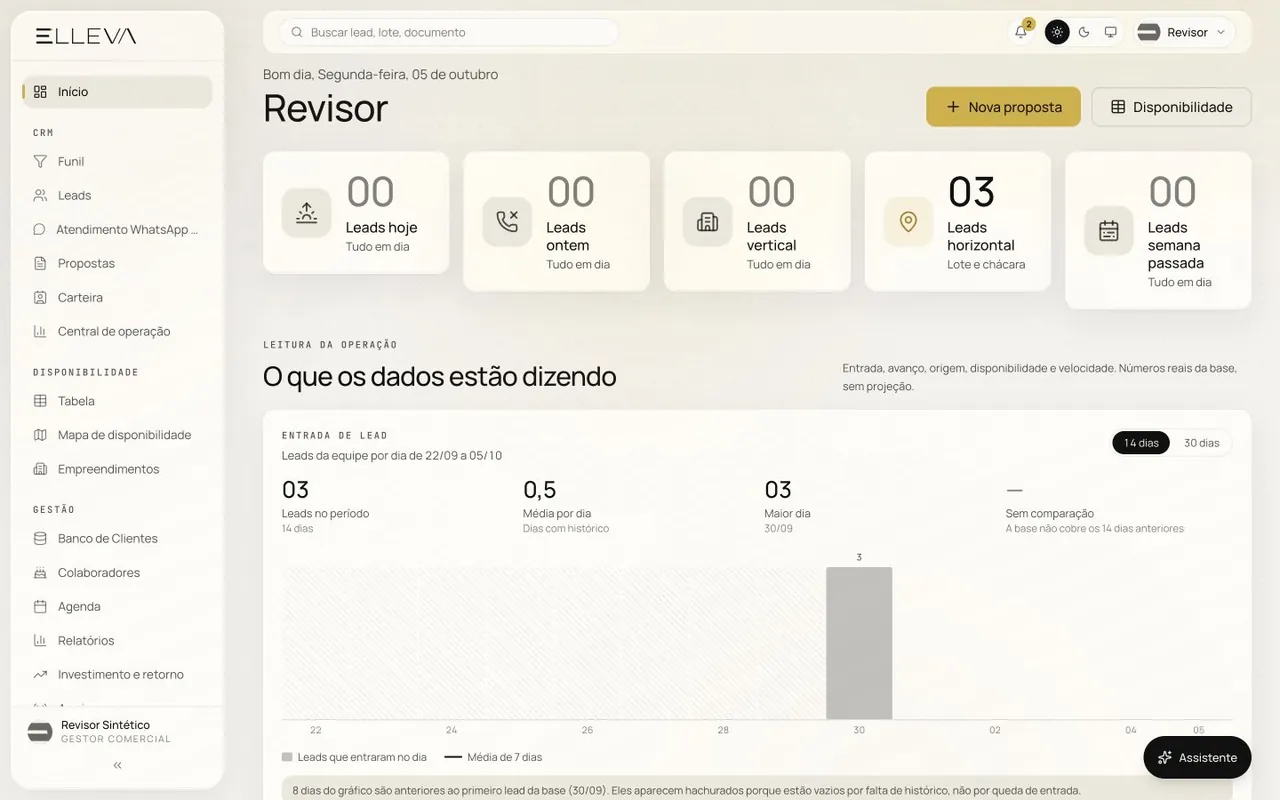Open Mapa de disponibilidade map icon
The width and height of the screenshot is (1280, 800).
coord(40,435)
